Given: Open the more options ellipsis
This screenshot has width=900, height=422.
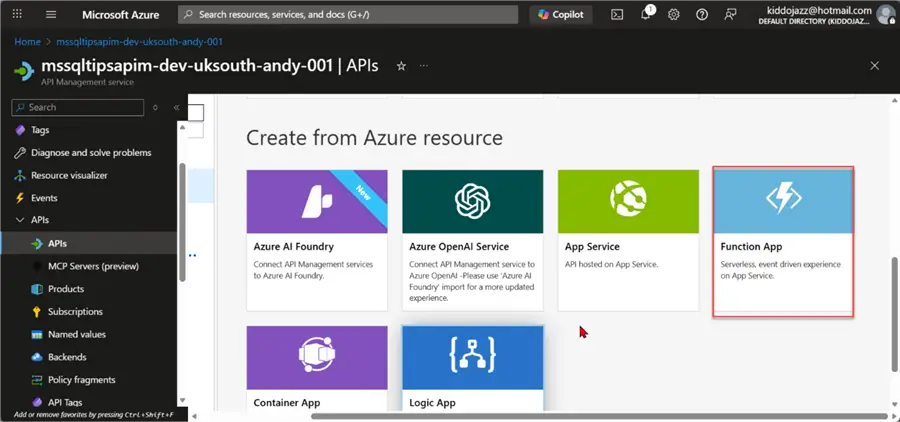Looking at the screenshot, I should point(424,66).
